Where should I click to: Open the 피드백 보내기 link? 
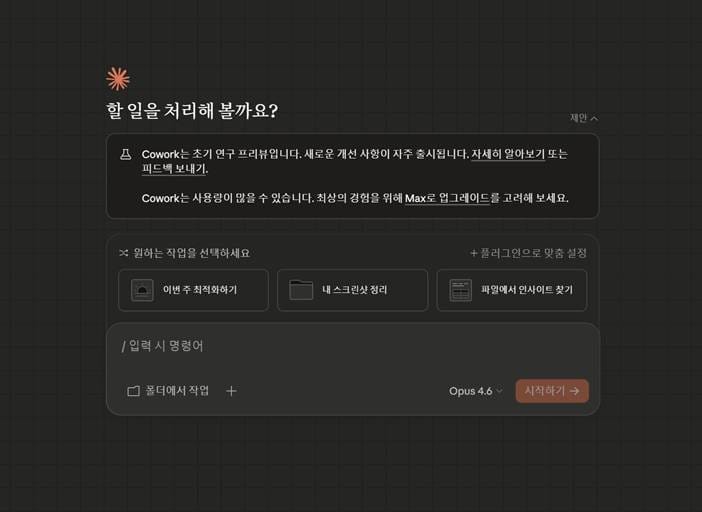[x=174, y=169]
